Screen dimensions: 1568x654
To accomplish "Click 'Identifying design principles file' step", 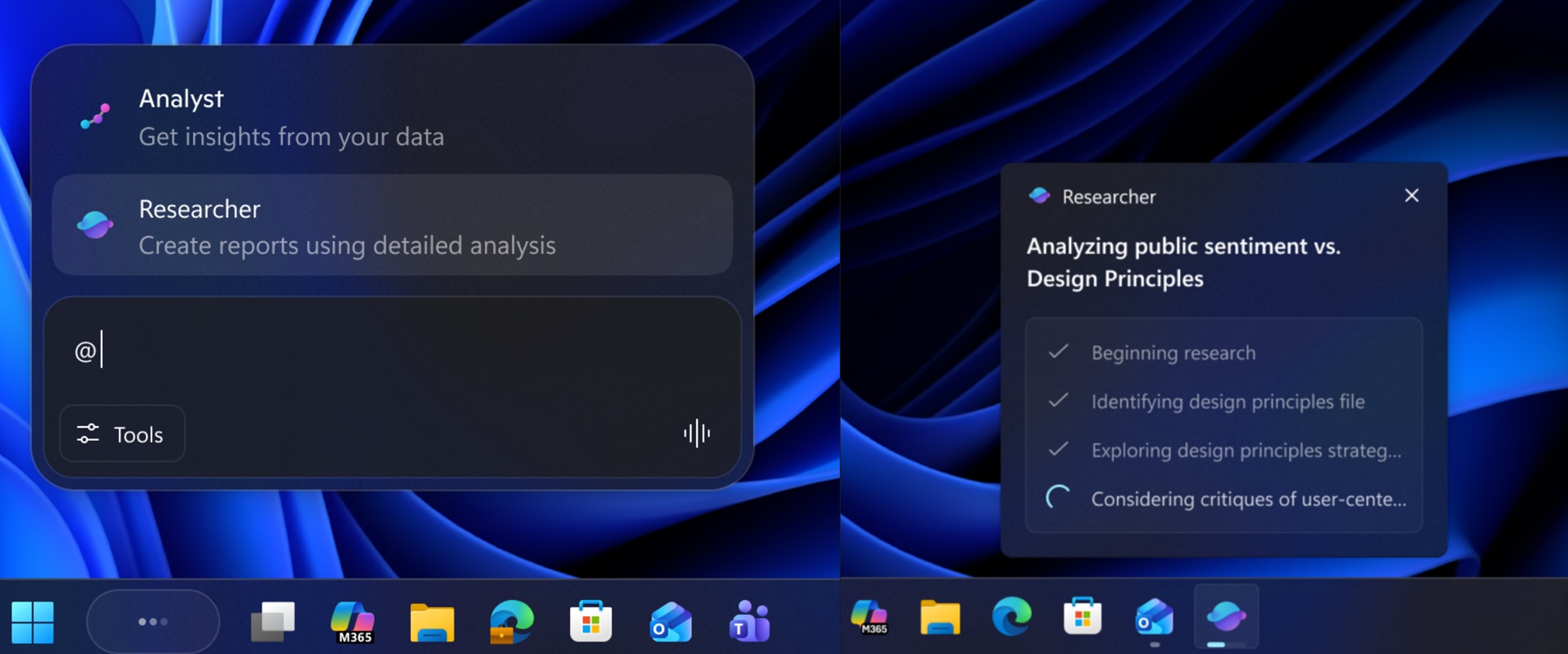I will (1227, 402).
